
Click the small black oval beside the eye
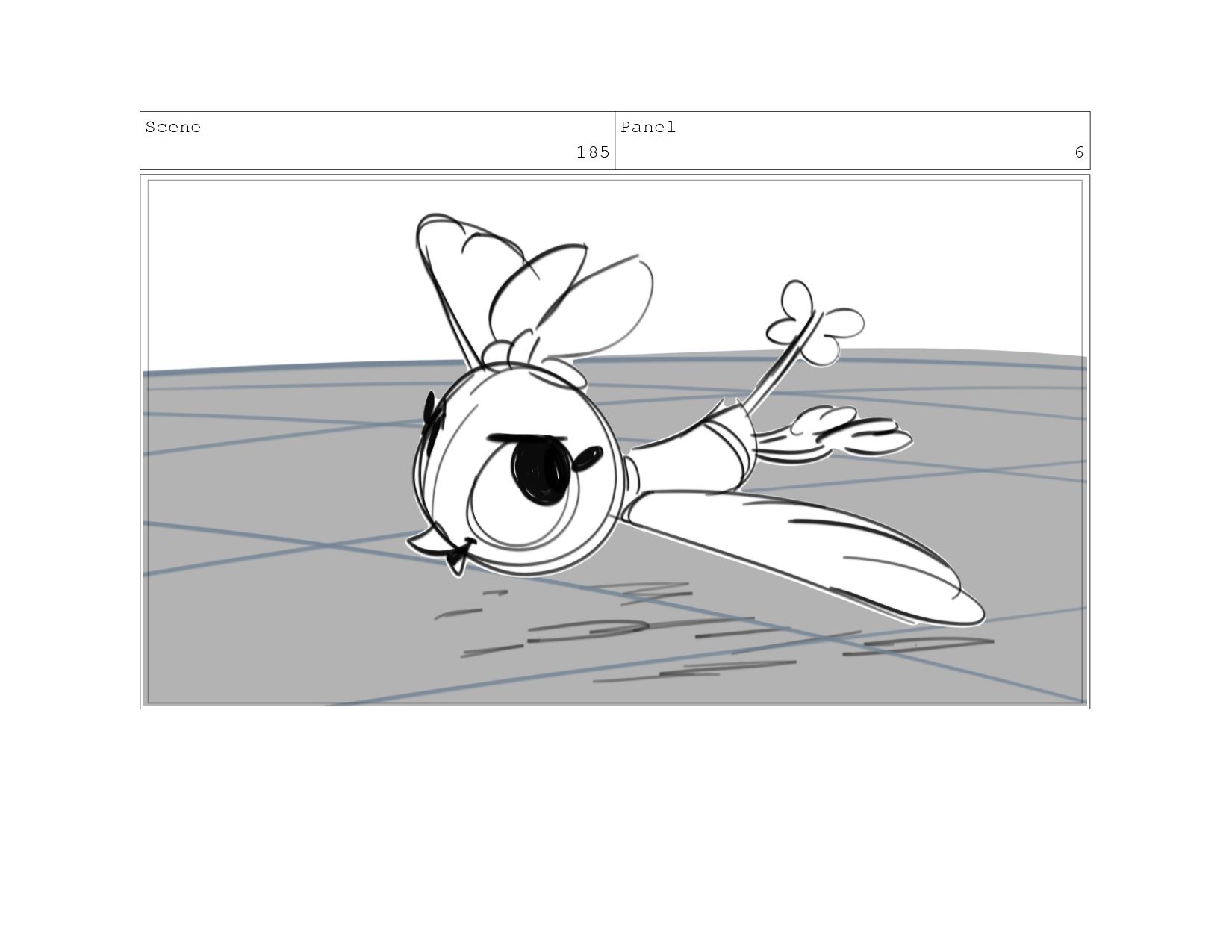(x=586, y=458)
